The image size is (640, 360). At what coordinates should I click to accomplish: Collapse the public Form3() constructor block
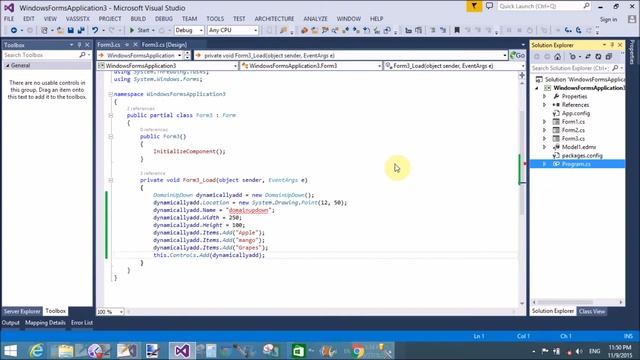tap(110, 136)
